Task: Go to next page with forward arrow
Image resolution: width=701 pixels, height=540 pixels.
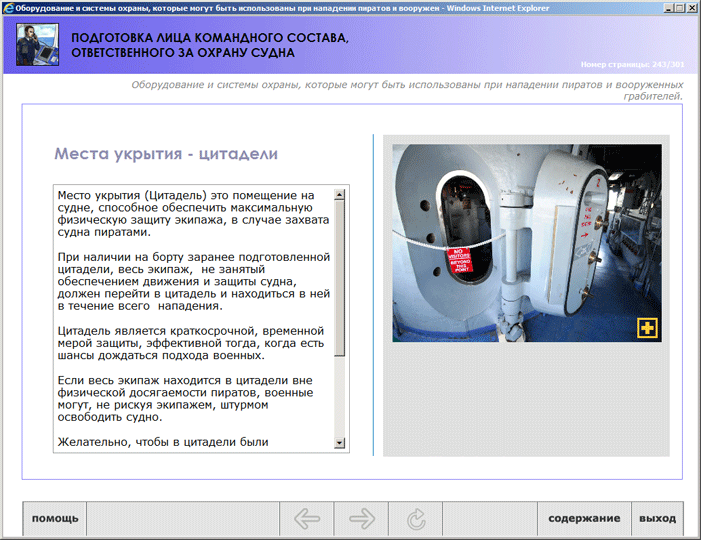Action: click(362, 519)
